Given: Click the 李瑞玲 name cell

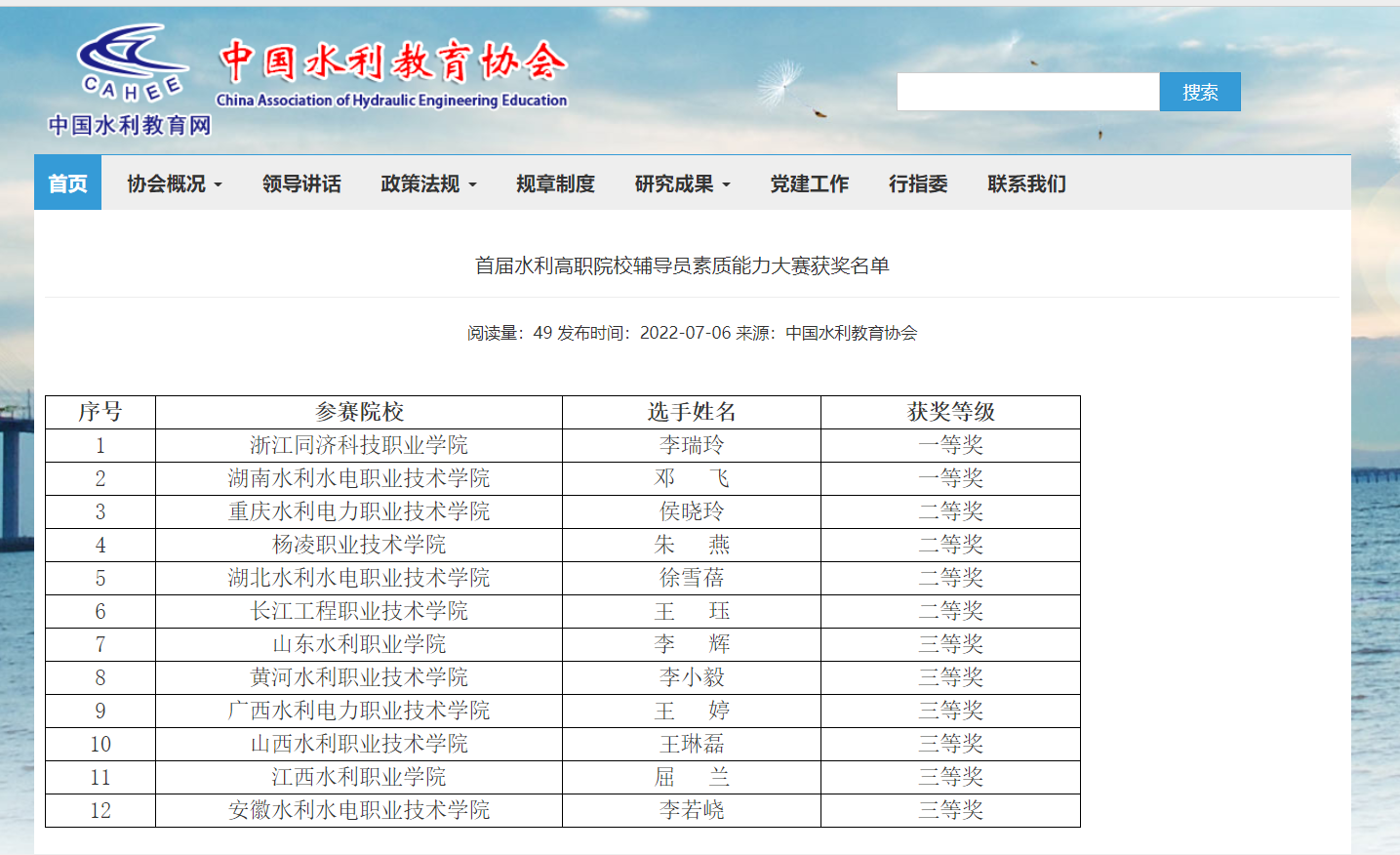Looking at the screenshot, I should 692,445.
